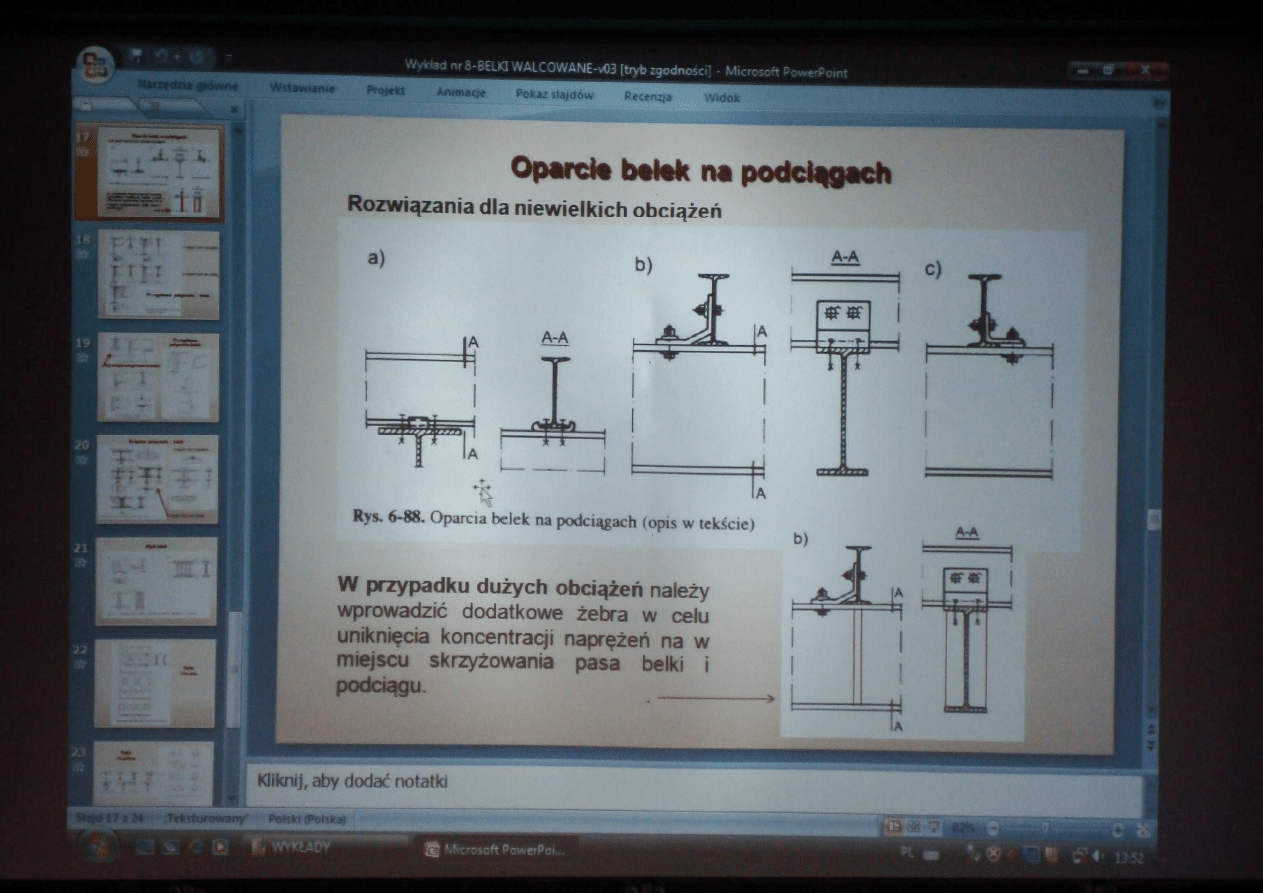Switch to the Animacje ribbon tab
The height and width of the screenshot is (893, 1263).
[460, 93]
